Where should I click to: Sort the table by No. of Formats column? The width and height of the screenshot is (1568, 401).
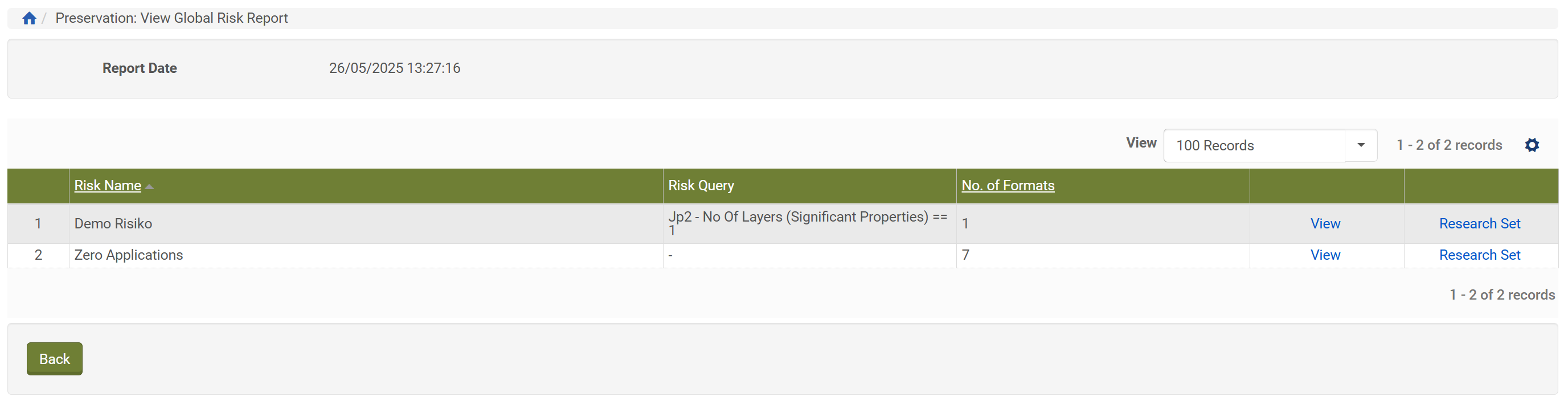click(1008, 185)
